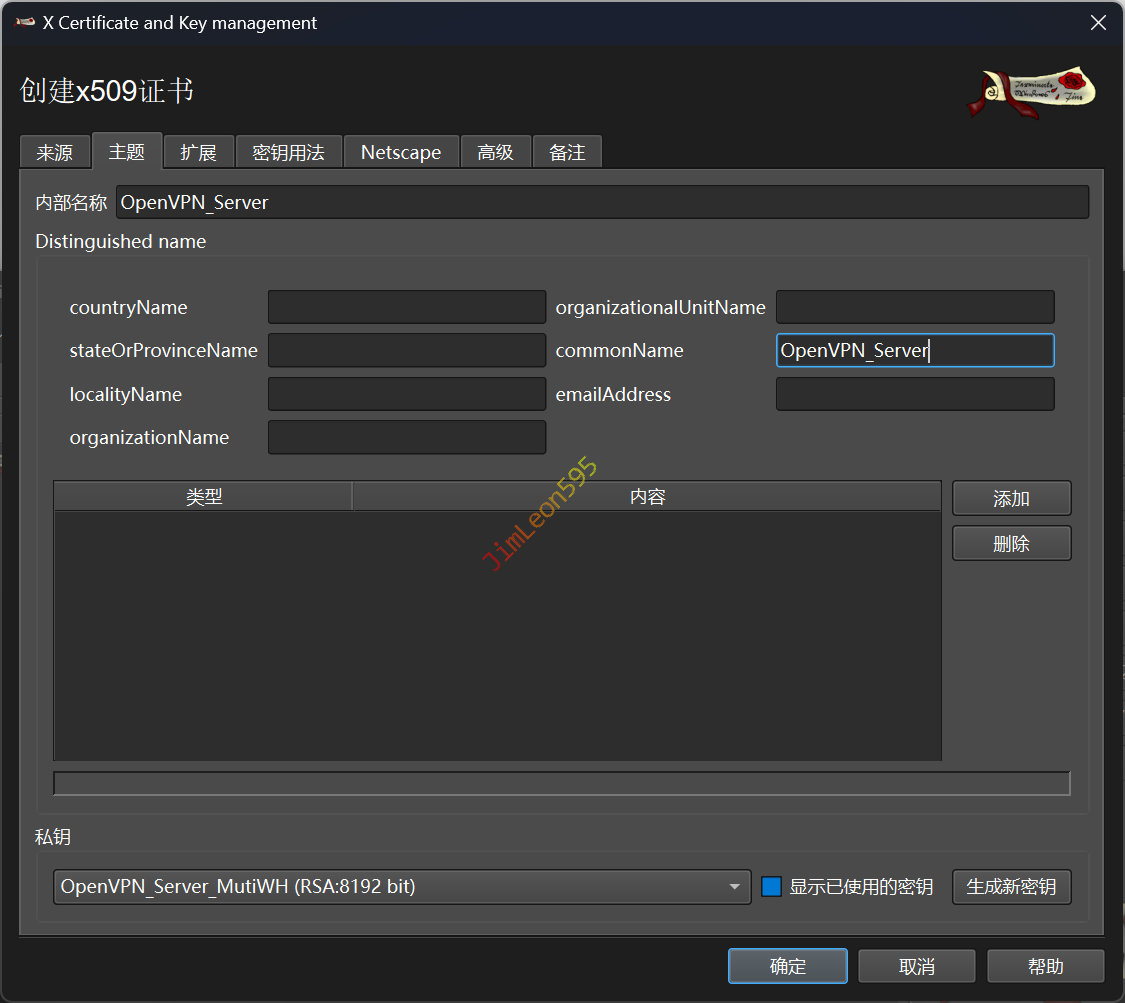Click the countryName input field
Viewport: 1125px width, 1003px height.
point(407,307)
